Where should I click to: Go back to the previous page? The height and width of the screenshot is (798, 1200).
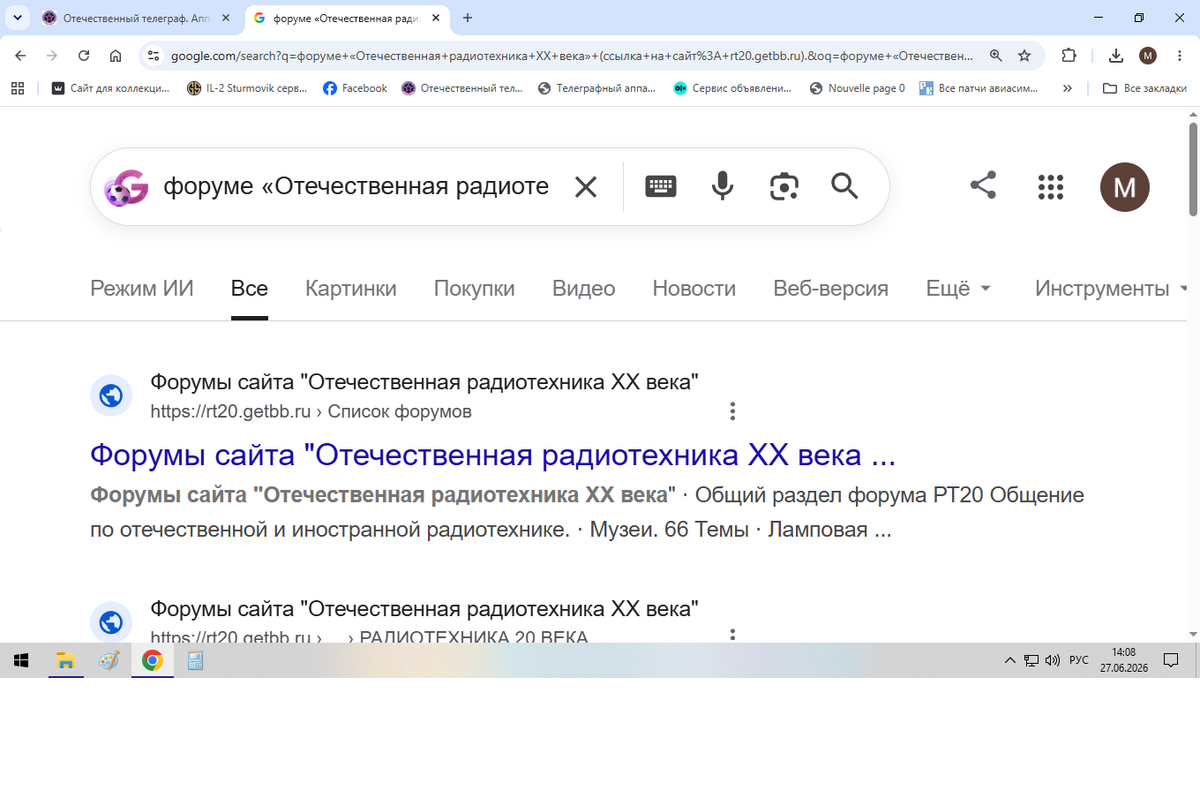click(20, 56)
